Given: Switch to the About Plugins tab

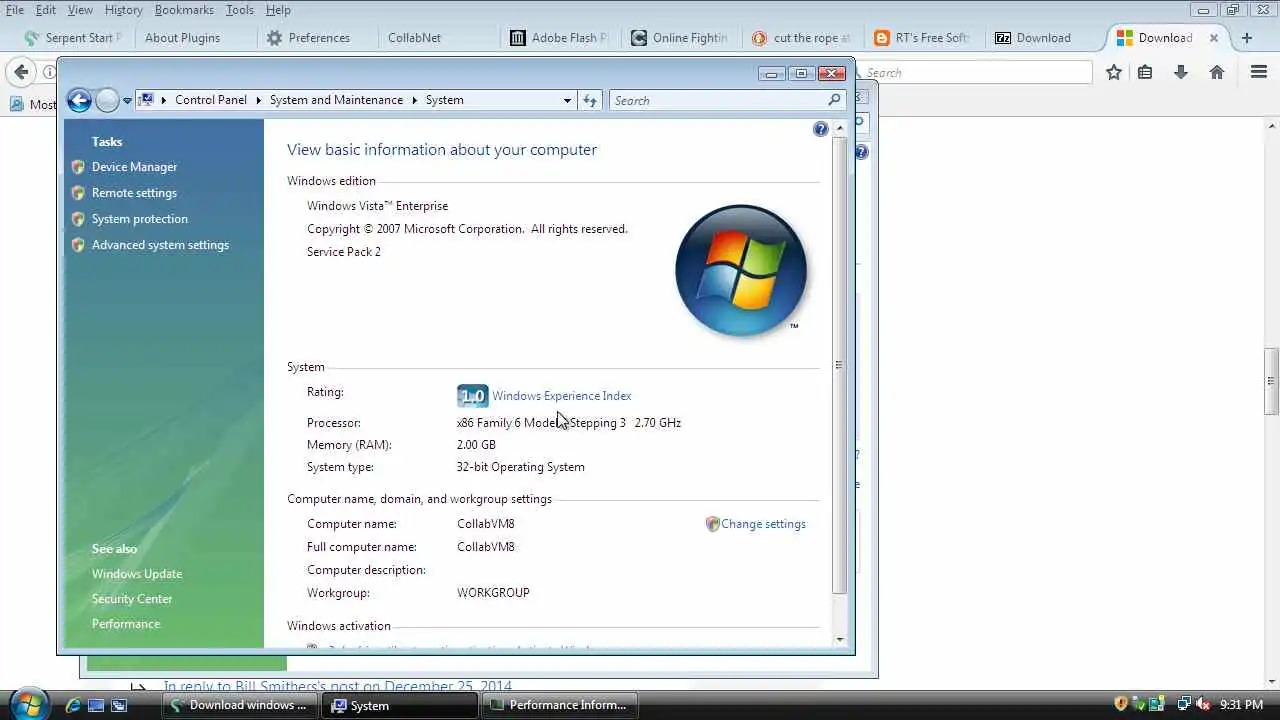Looking at the screenshot, I should point(182,38).
